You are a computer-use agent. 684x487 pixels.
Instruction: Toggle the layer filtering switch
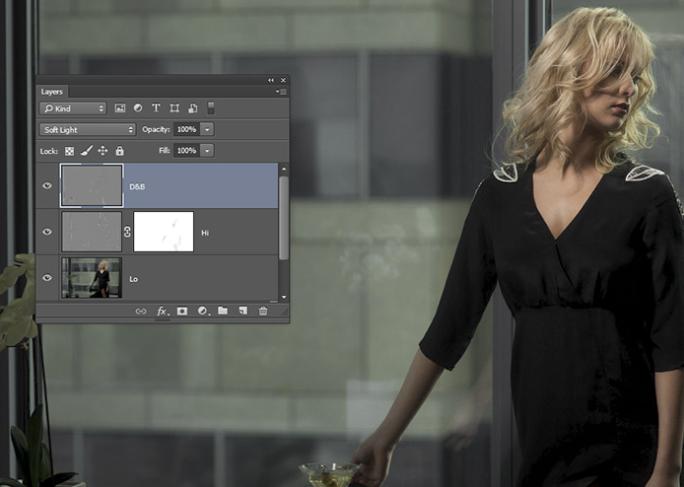[211, 108]
